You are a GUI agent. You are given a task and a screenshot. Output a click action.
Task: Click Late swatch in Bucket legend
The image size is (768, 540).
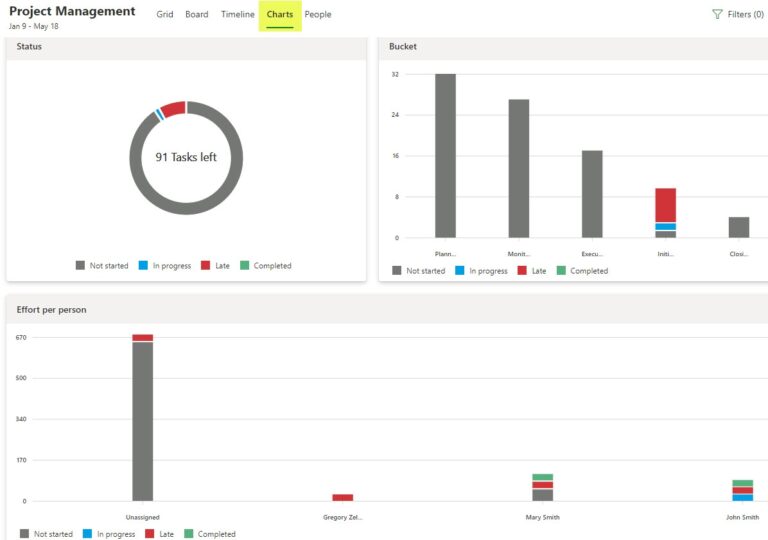(522, 270)
